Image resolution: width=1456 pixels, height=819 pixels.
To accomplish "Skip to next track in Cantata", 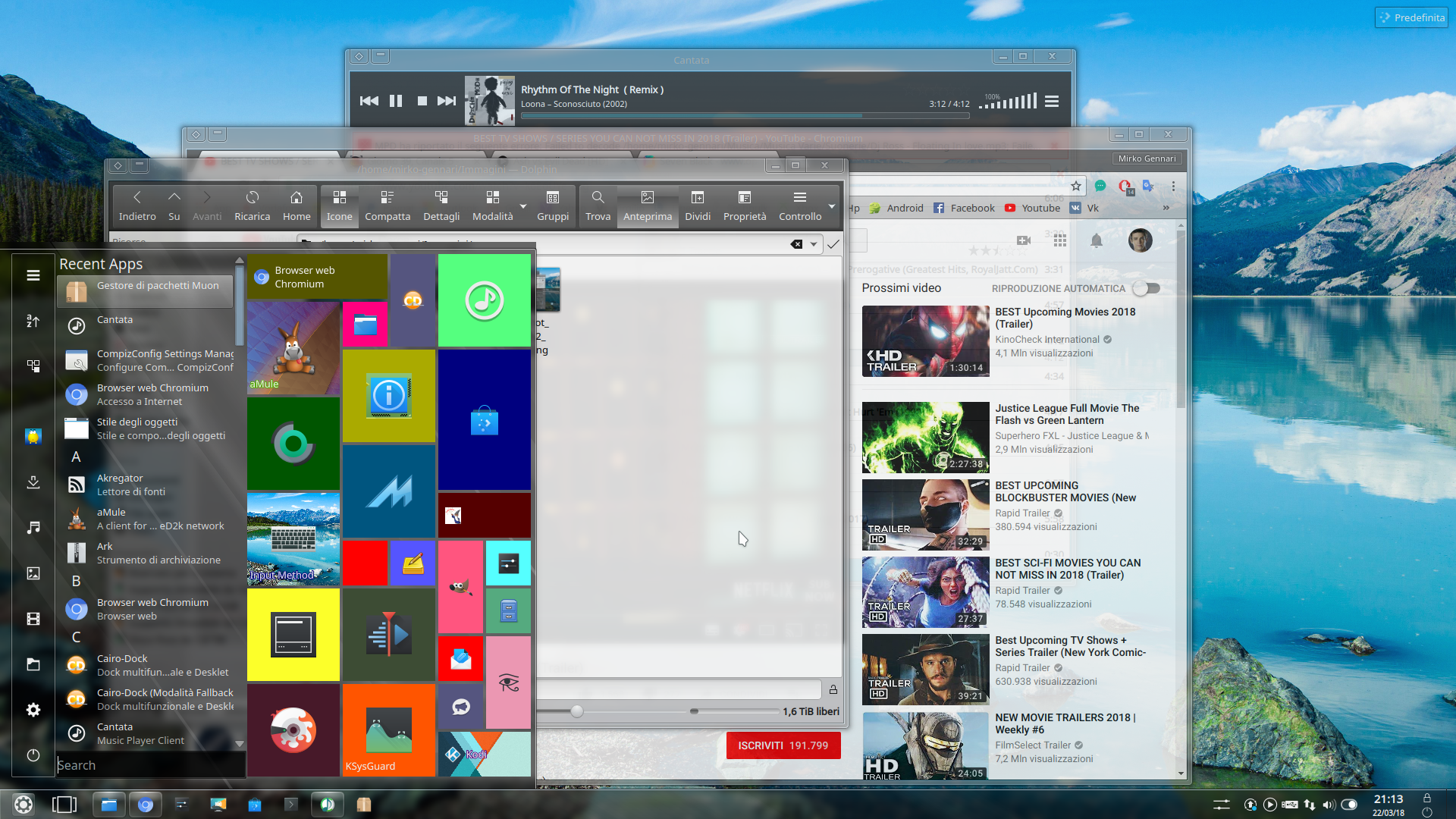I will coord(447,101).
